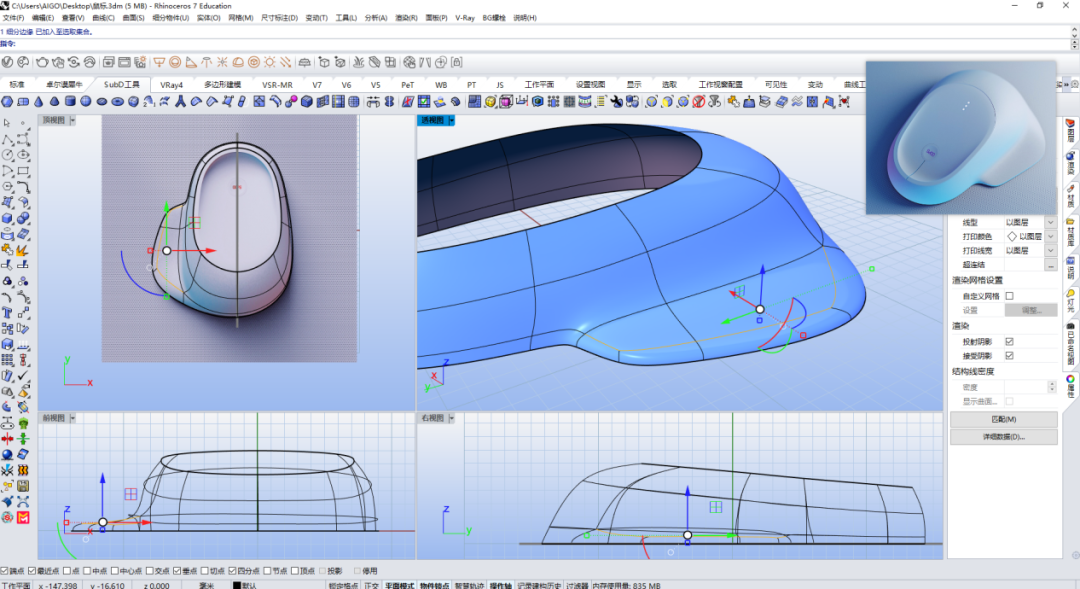Select the SubD cone primitive icon
1080x589 pixels.
[39, 101]
